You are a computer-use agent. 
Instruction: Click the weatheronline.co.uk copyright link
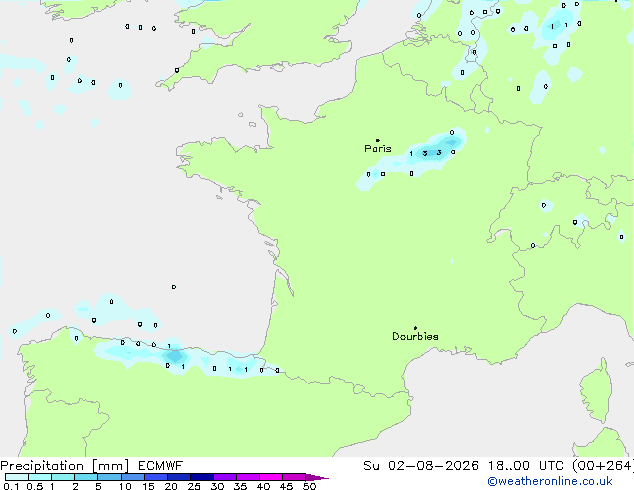[x=550, y=481]
